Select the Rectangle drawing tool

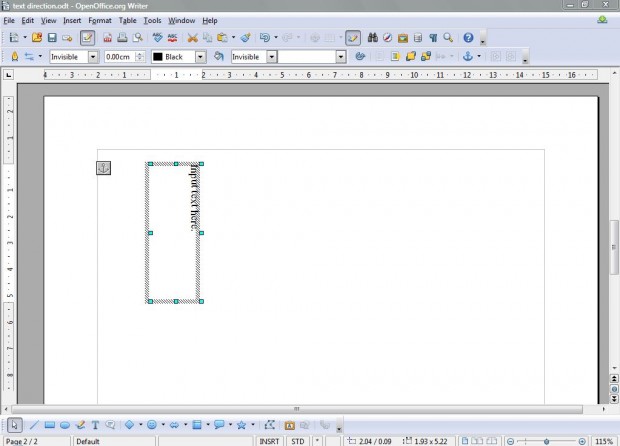49,425
